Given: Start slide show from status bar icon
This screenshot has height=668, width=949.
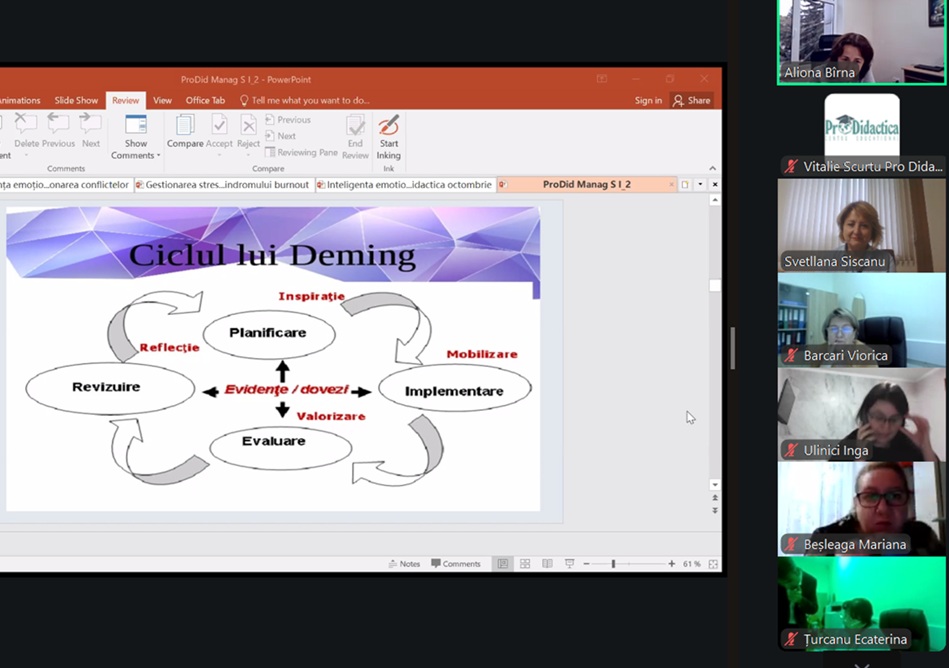Looking at the screenshot, I should point(569,564).
